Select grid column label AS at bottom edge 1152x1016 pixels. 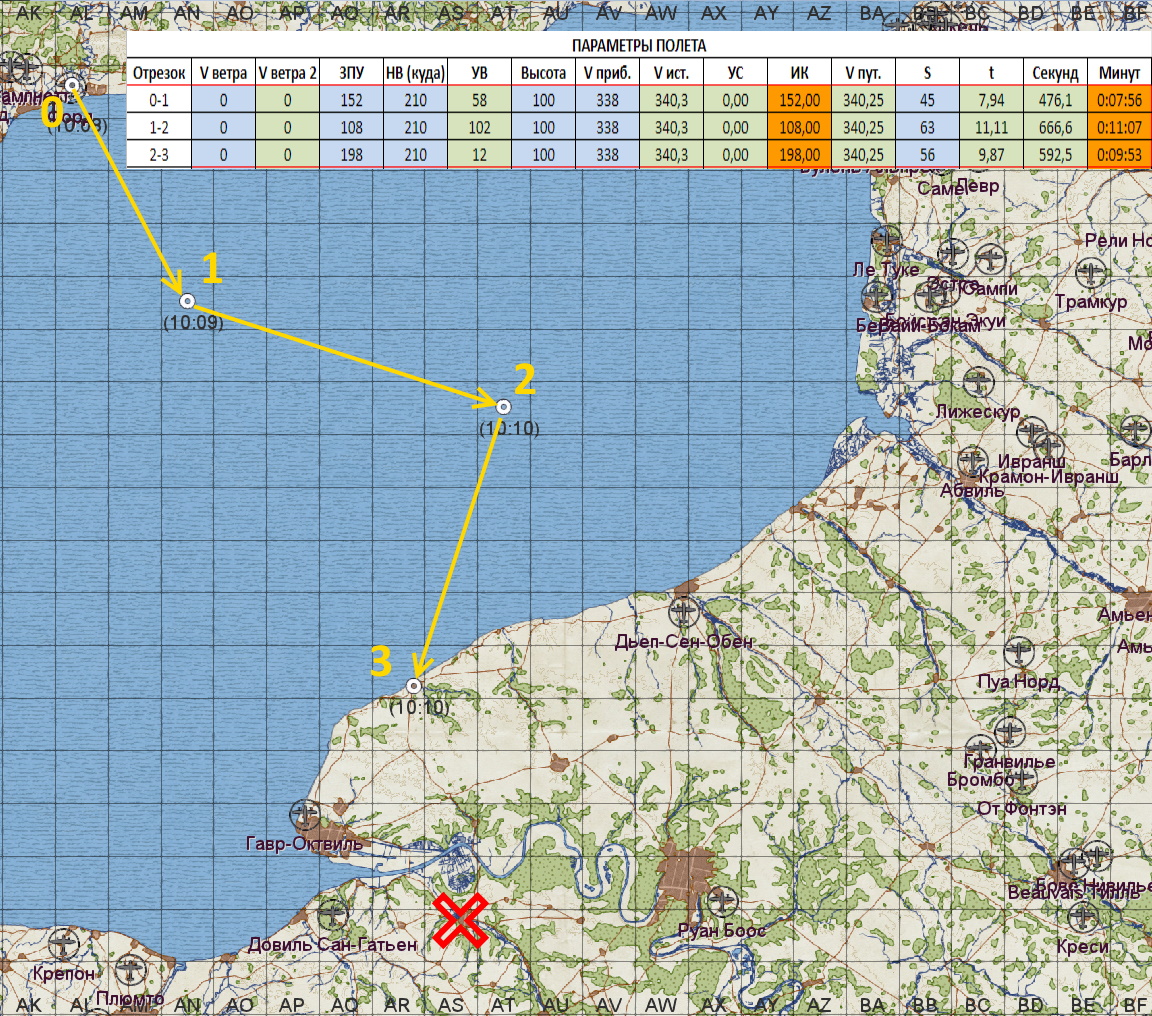tap(451, 1004)
